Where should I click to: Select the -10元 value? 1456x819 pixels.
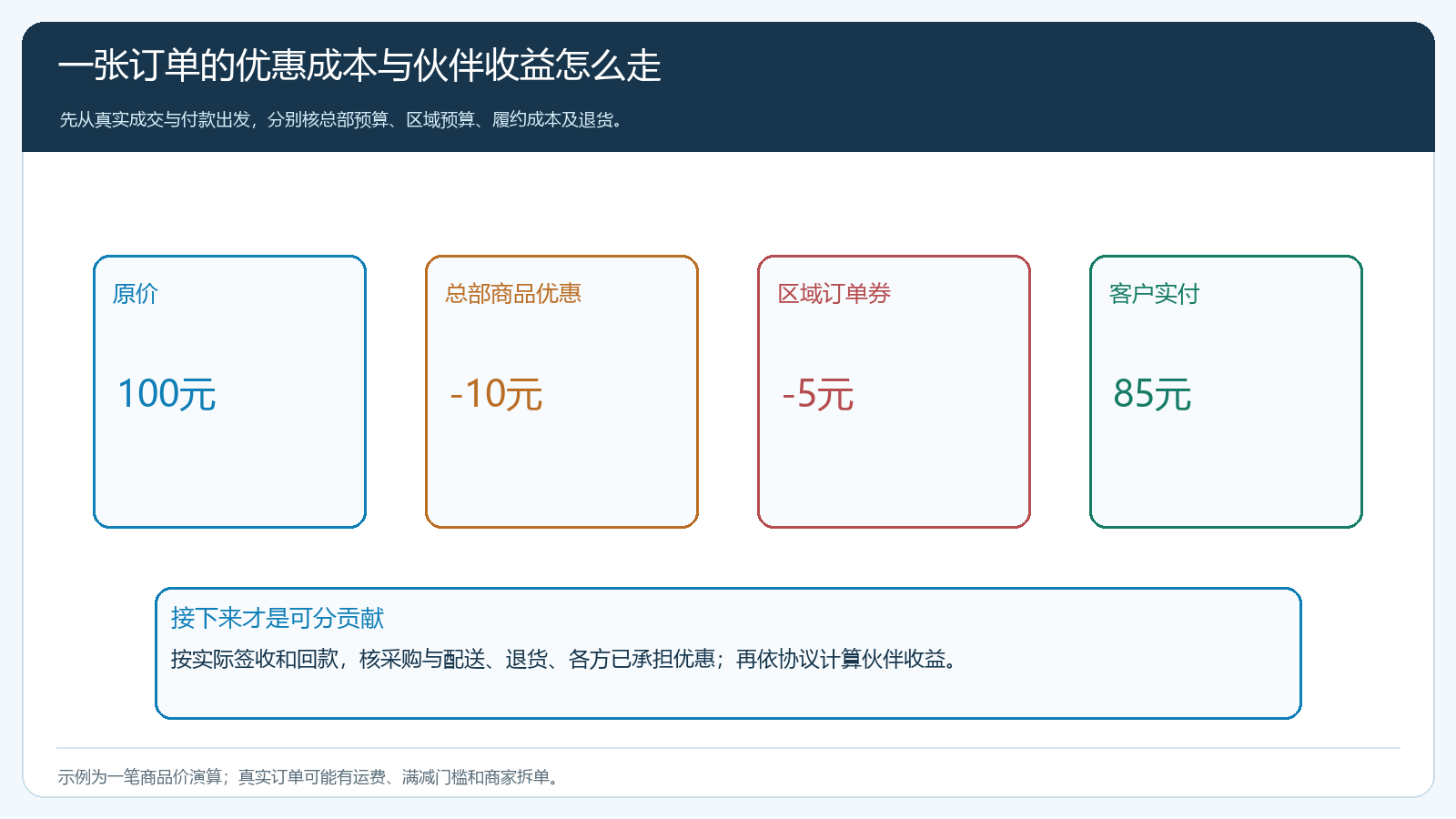coord(496,394)
